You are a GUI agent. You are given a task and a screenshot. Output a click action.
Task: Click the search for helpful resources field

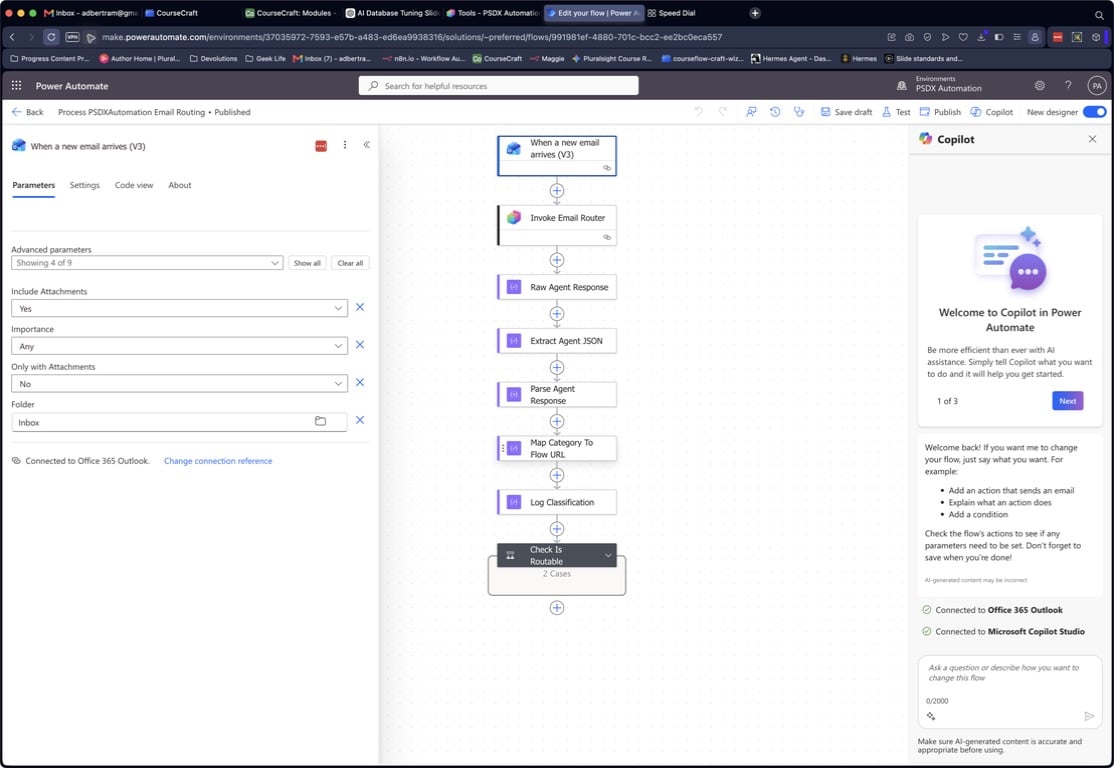tap(499, 86)
